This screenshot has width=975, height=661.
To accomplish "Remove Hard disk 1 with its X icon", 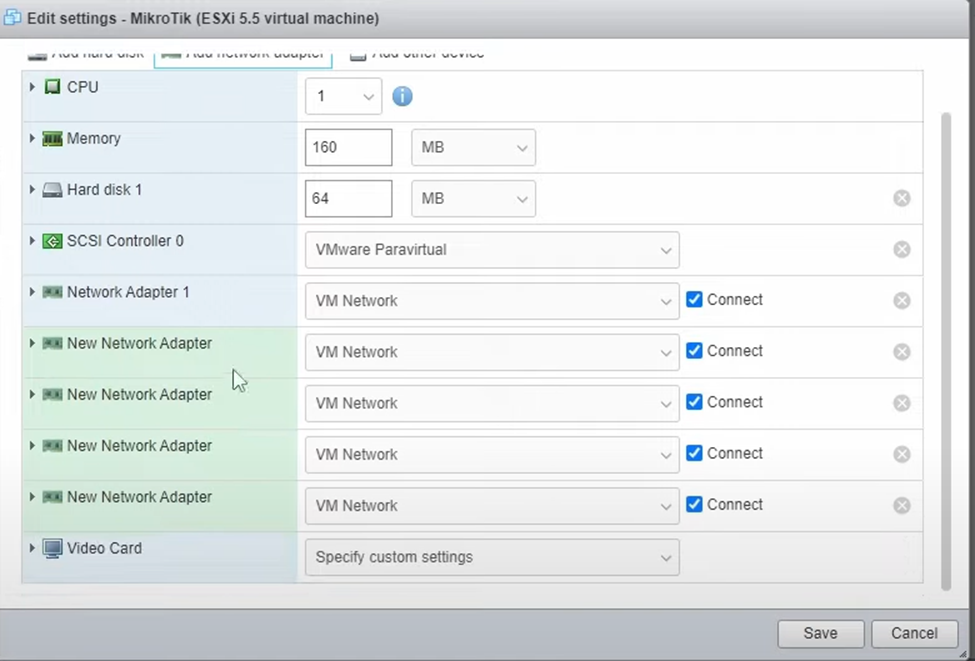I will point(901,198).
